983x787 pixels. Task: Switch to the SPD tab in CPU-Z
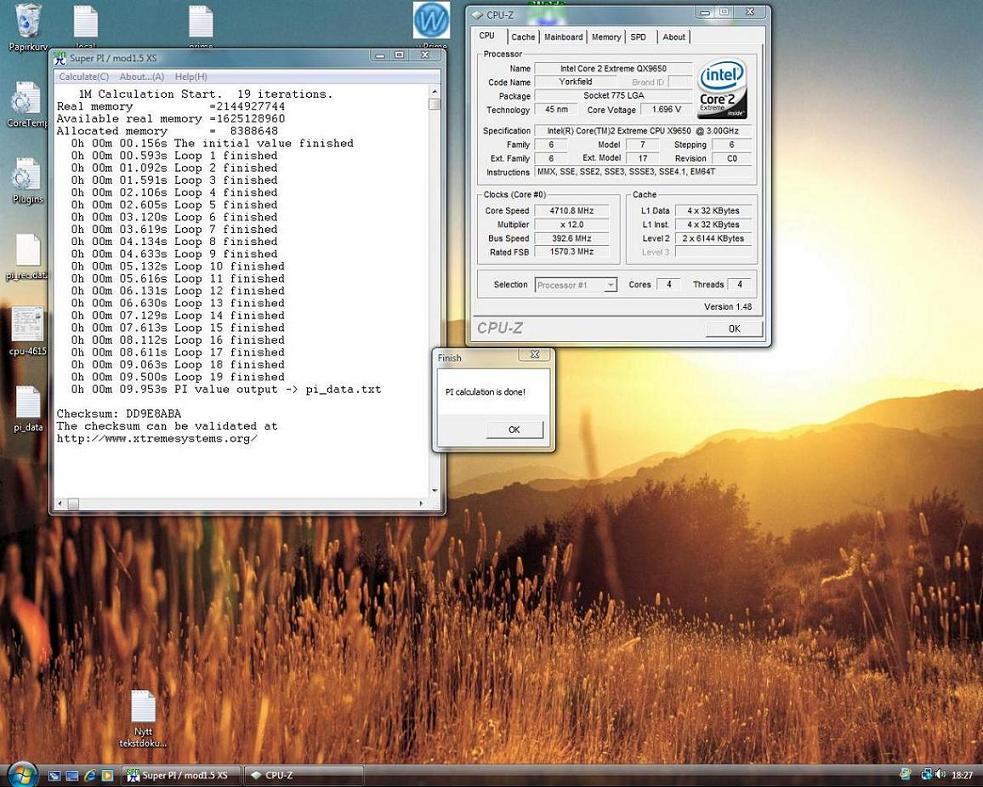pyautogui.click(x=638, y=37)
